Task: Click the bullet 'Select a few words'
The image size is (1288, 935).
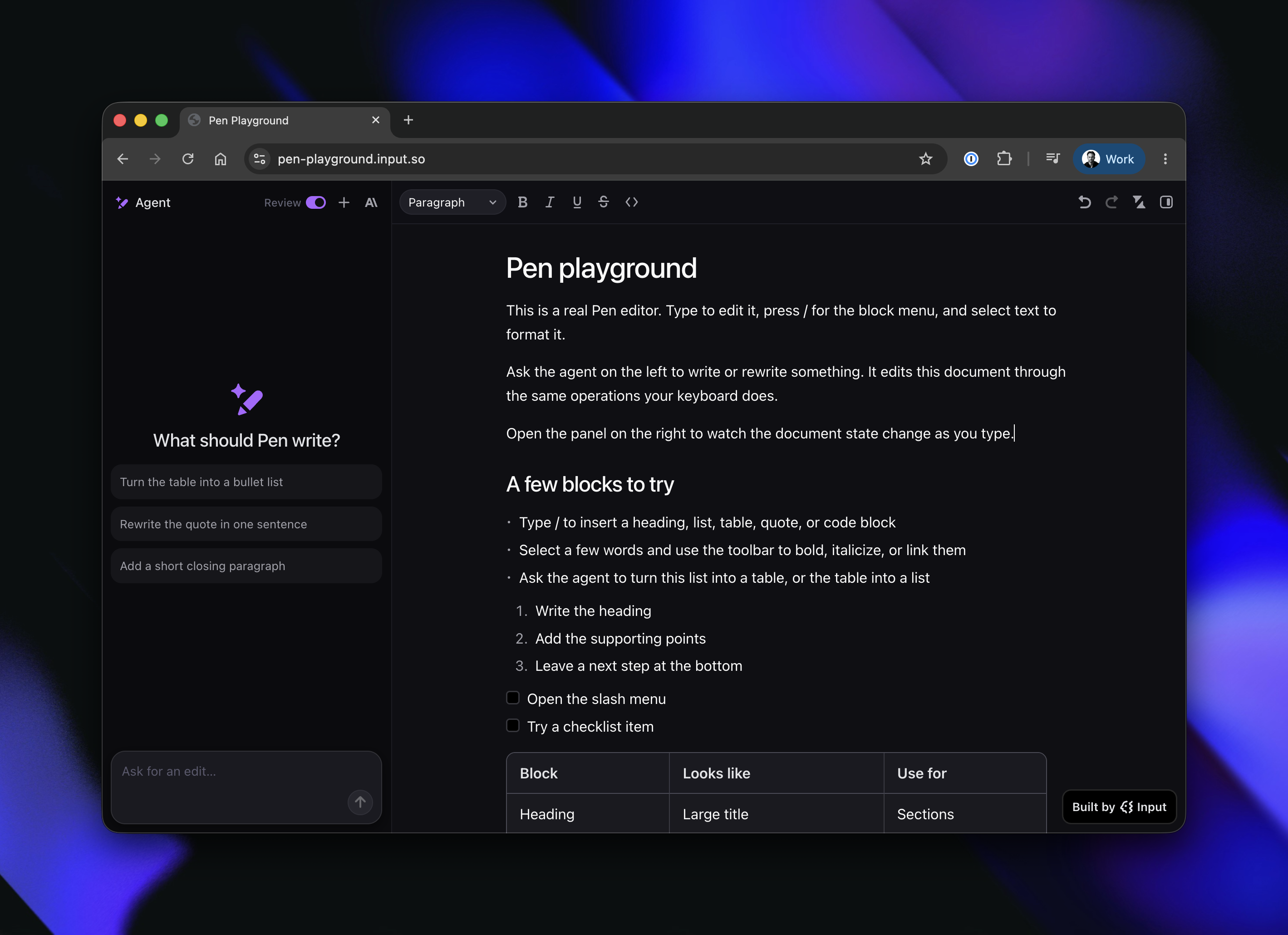Action: (x=742, y=550)
